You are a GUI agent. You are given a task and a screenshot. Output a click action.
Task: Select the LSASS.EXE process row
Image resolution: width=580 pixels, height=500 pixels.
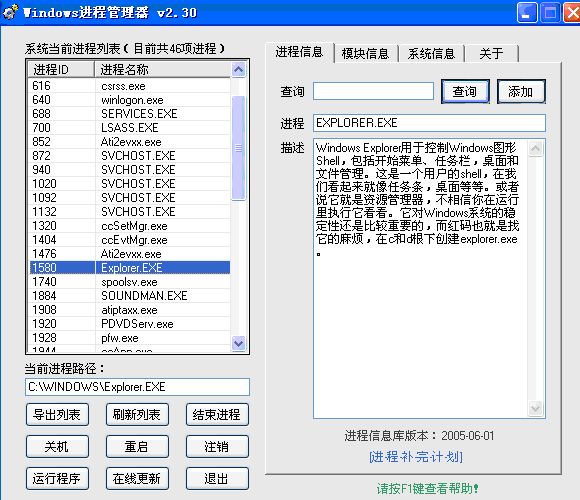(x=129, y=128)
